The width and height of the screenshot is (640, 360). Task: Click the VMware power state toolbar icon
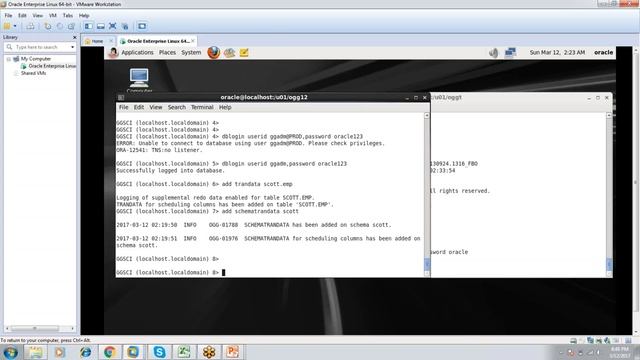click(7, 26)
